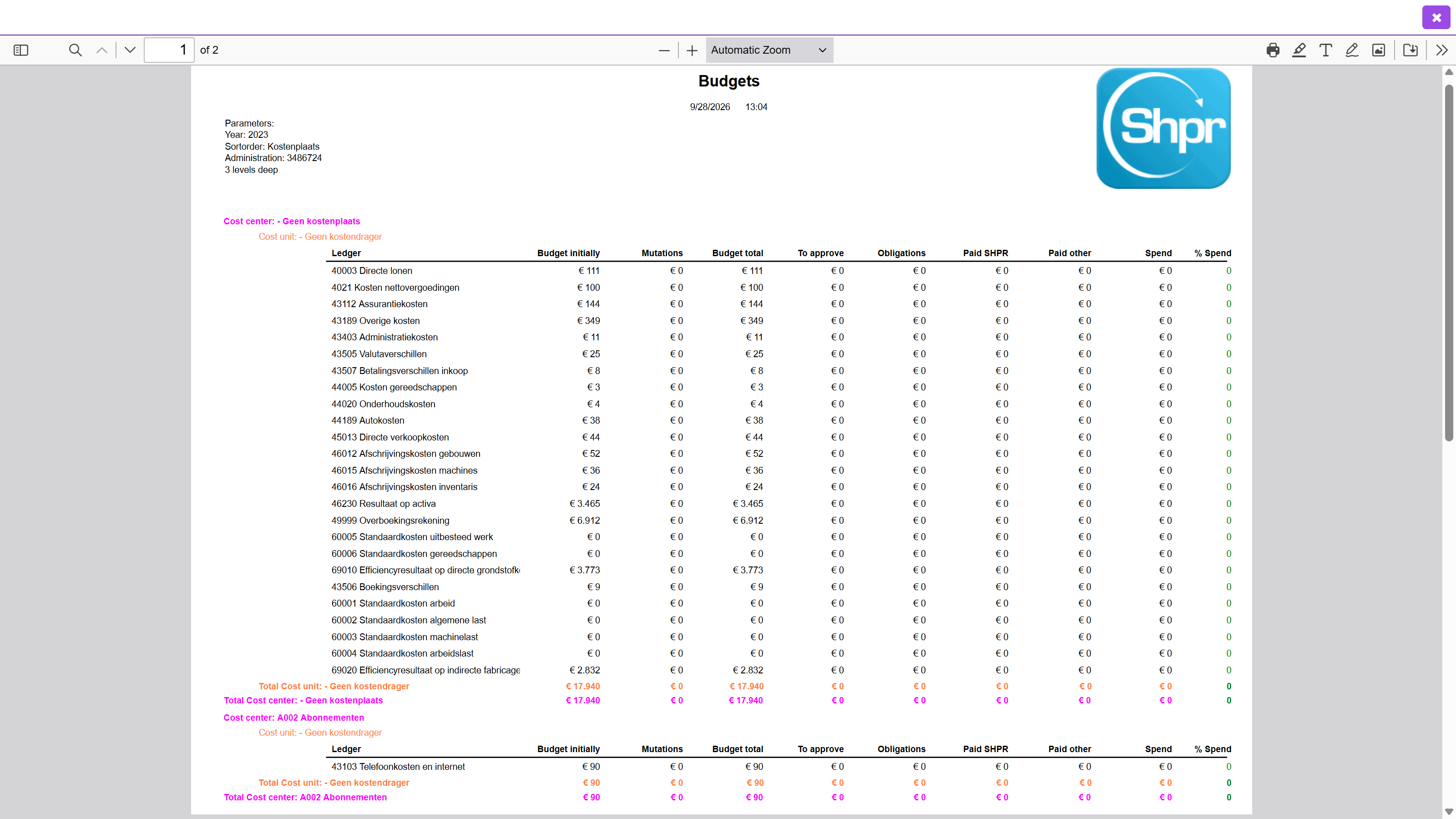
Task: Click the Shpr logo image
Action: pyautogui.click(x=1163, y=128)
